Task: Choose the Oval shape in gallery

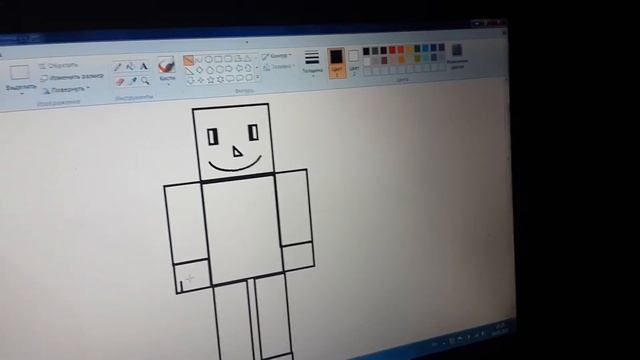Action: [x=208, y=59]
